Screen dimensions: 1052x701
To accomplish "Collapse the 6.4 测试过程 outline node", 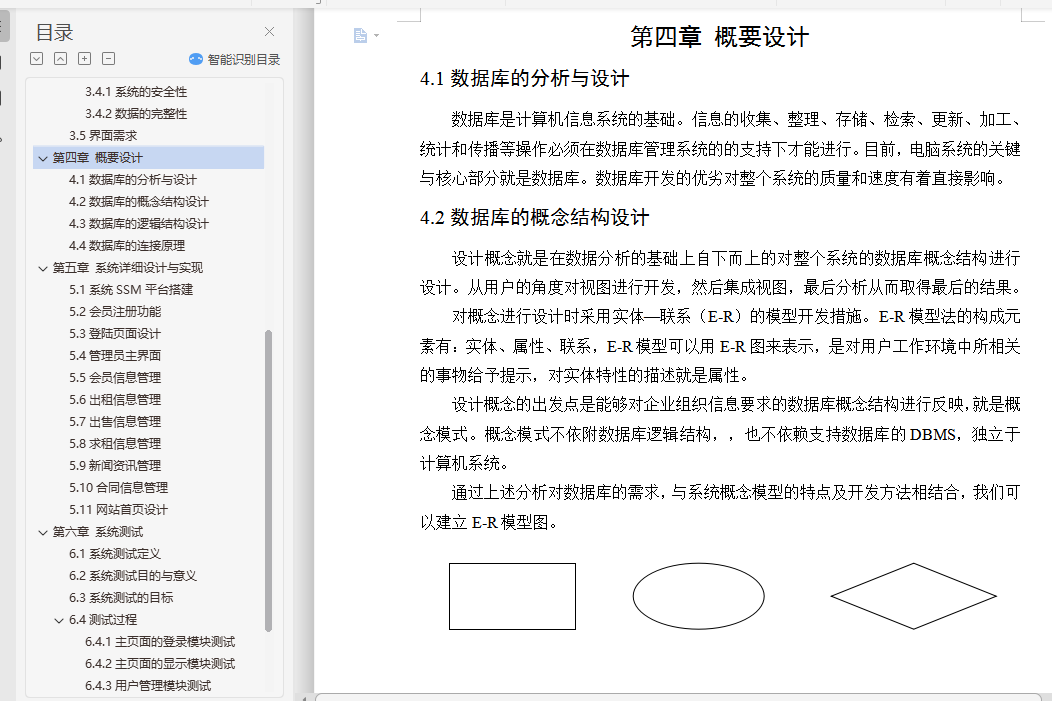I will click(59, 621).
